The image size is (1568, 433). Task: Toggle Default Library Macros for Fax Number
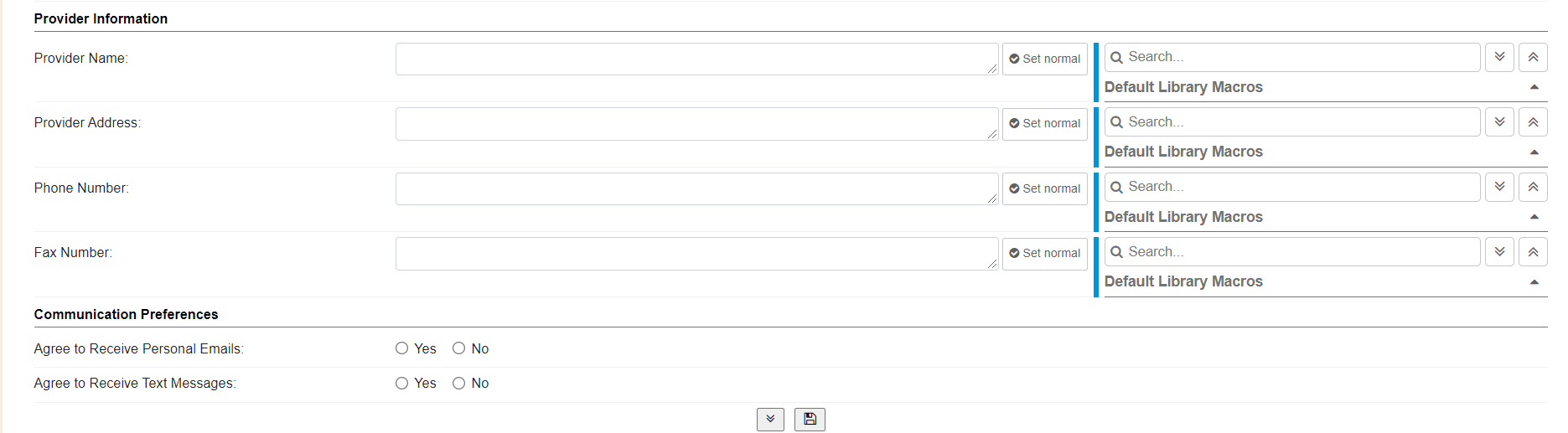1534,281
